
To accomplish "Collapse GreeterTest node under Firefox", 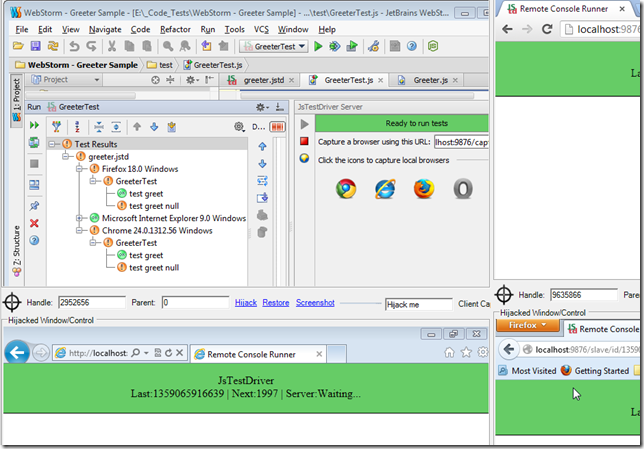I will click(93, 181).
